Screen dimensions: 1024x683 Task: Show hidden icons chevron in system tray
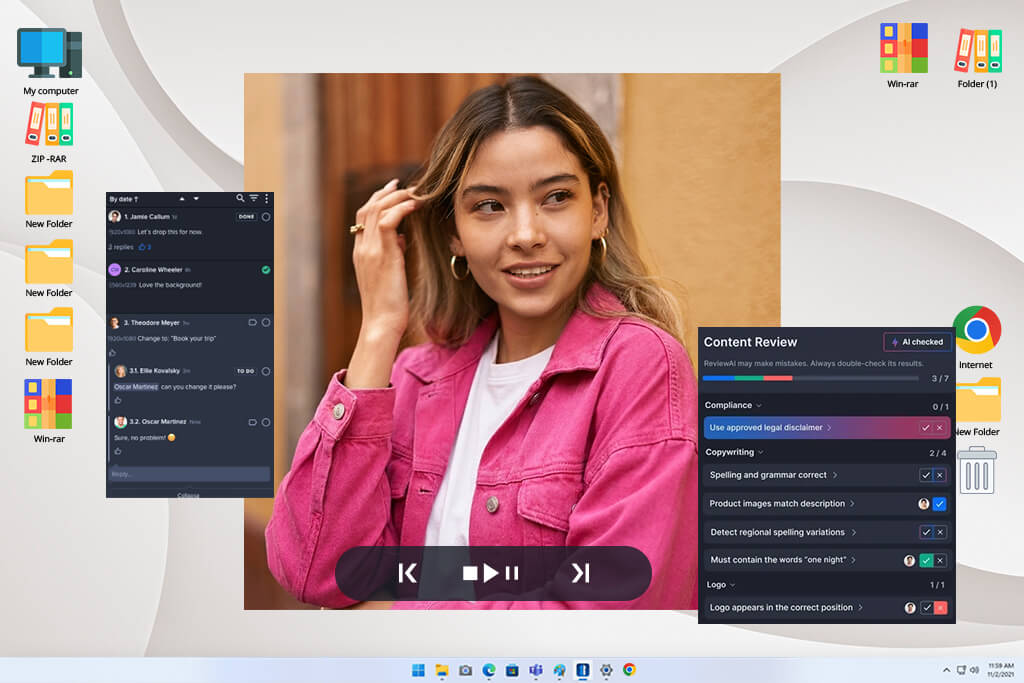pyautogui.click(x=946, y=670)
